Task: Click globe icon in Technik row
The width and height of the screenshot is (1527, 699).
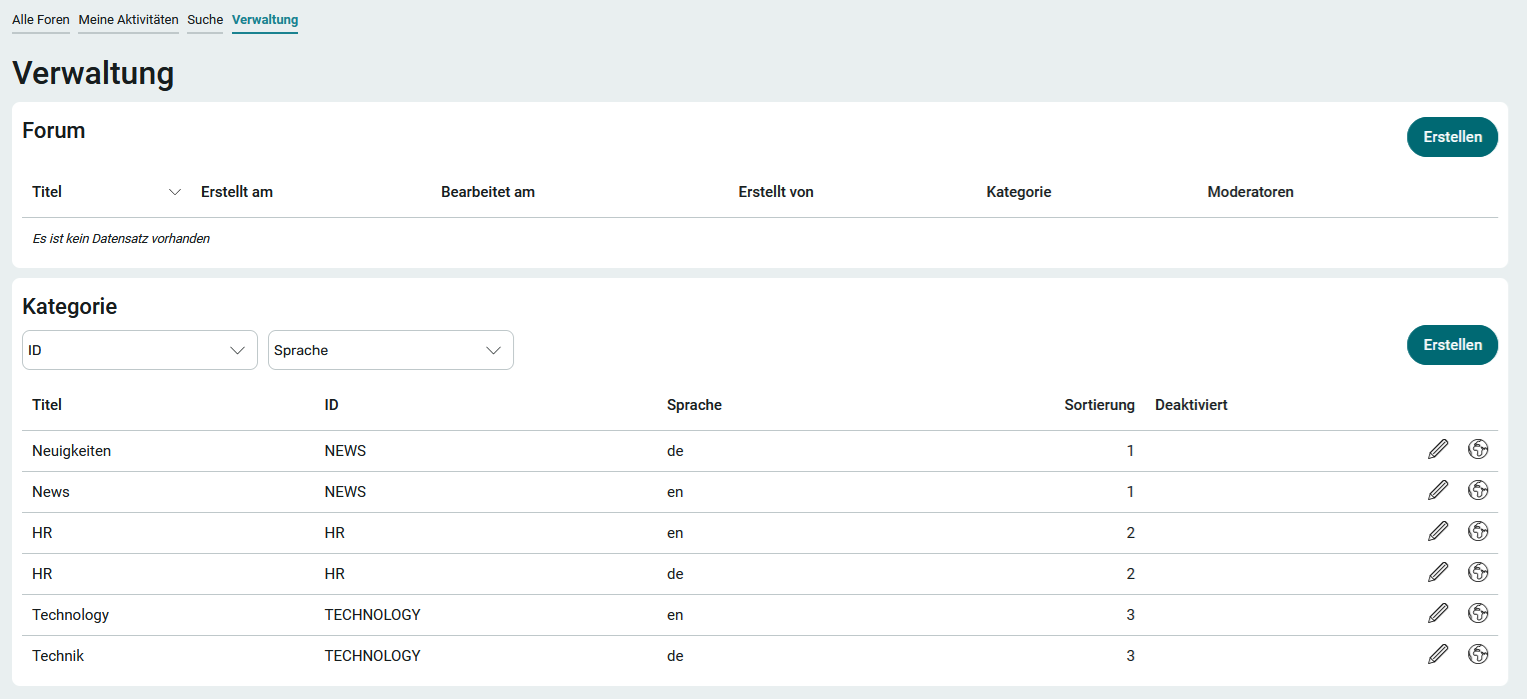Action: [x=1478, y=655]
